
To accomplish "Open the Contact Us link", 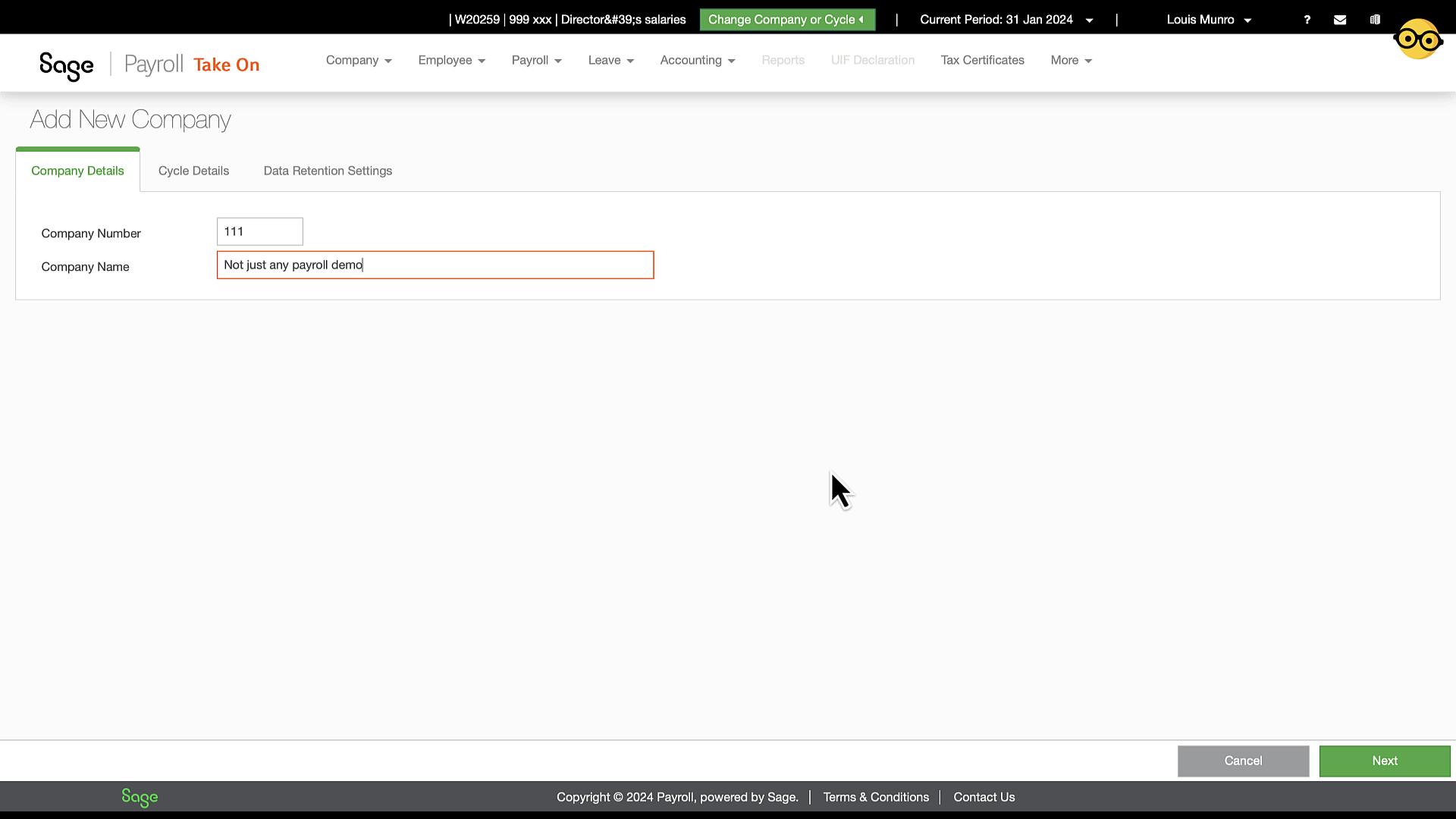I will pyautogui.click(x=984, y=797).
